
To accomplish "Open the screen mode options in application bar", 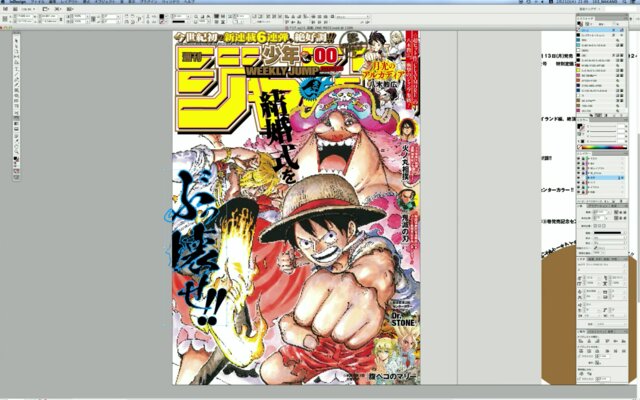I will 58,9.
